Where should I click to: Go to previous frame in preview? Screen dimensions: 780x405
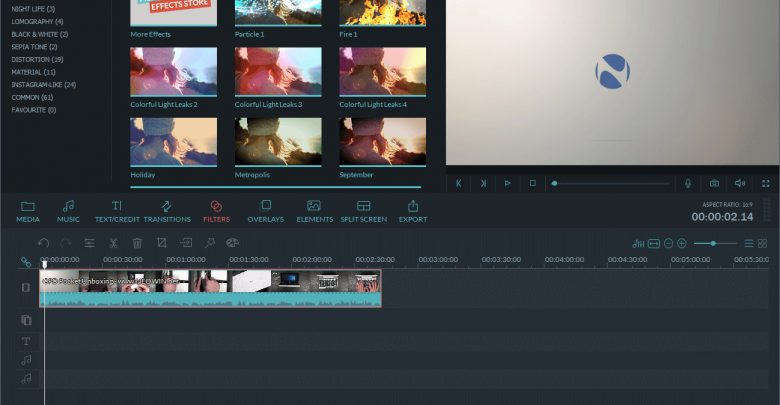pos(459,184)
